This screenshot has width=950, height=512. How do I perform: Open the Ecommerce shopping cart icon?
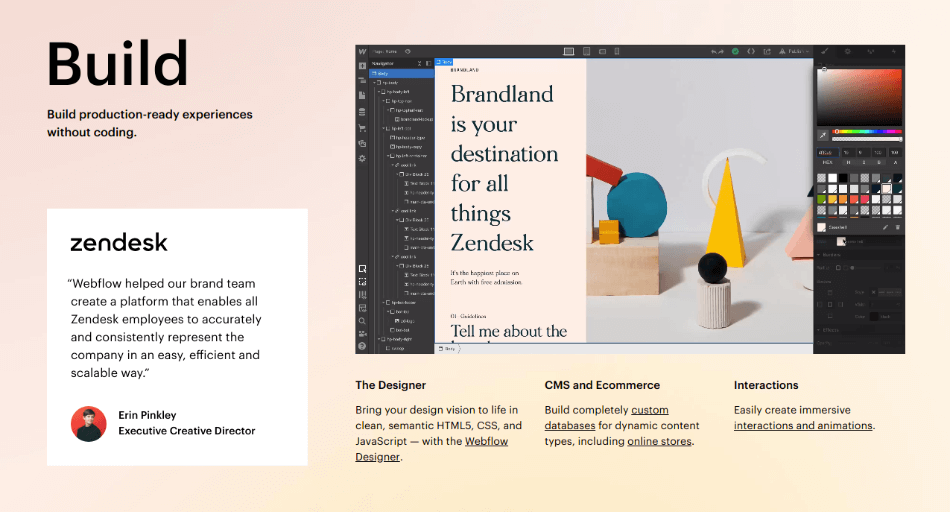pyautogui.click(x=362, y=128)
